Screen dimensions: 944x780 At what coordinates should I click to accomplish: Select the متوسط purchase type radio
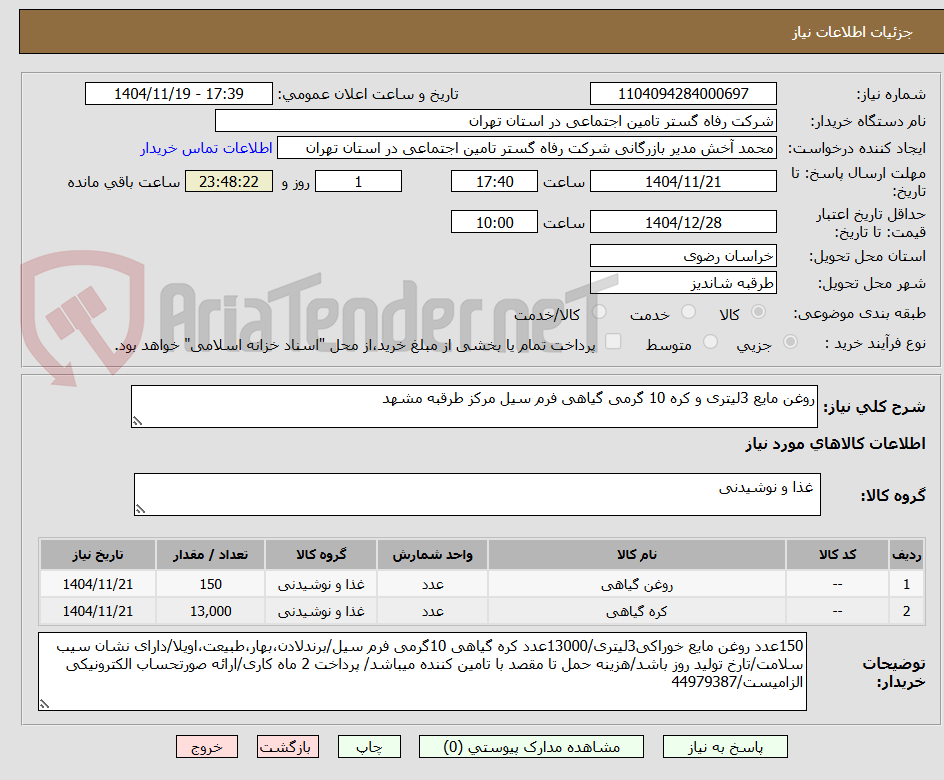coord(710,342)
